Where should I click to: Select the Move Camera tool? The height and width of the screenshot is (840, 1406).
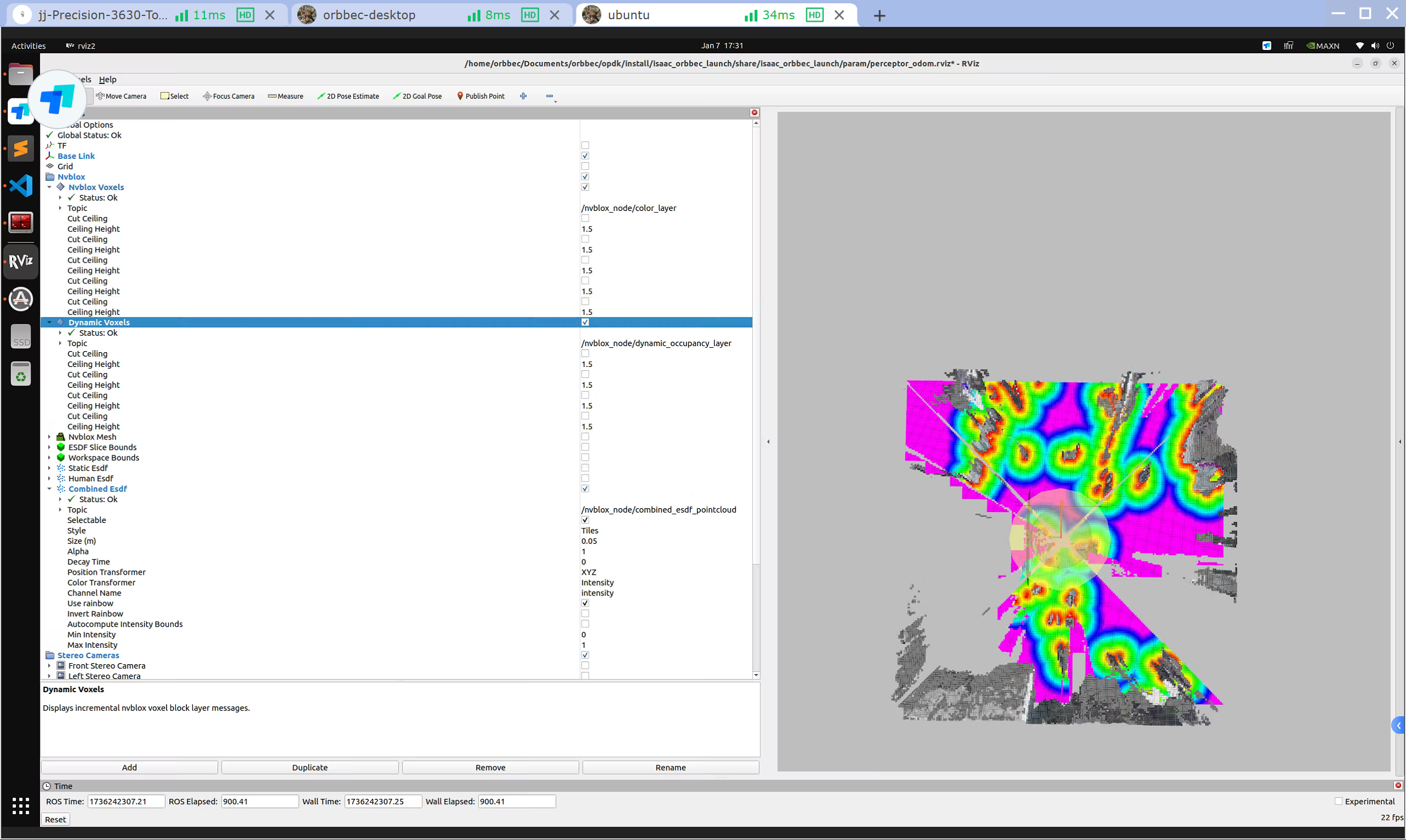pyautogui.click(x=121, y=96)
